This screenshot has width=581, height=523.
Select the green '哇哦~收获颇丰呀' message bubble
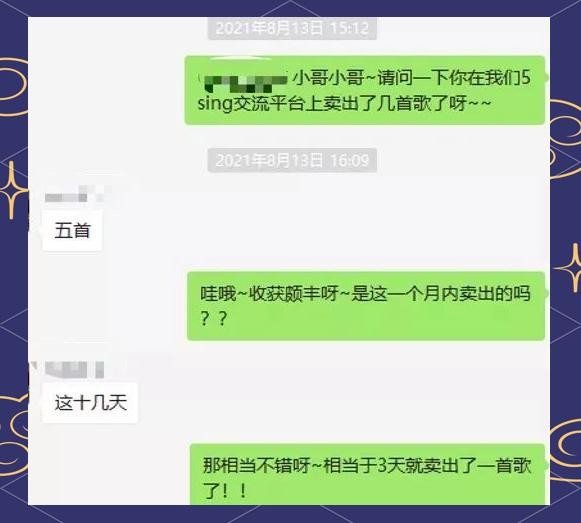[x=366, y=306]
